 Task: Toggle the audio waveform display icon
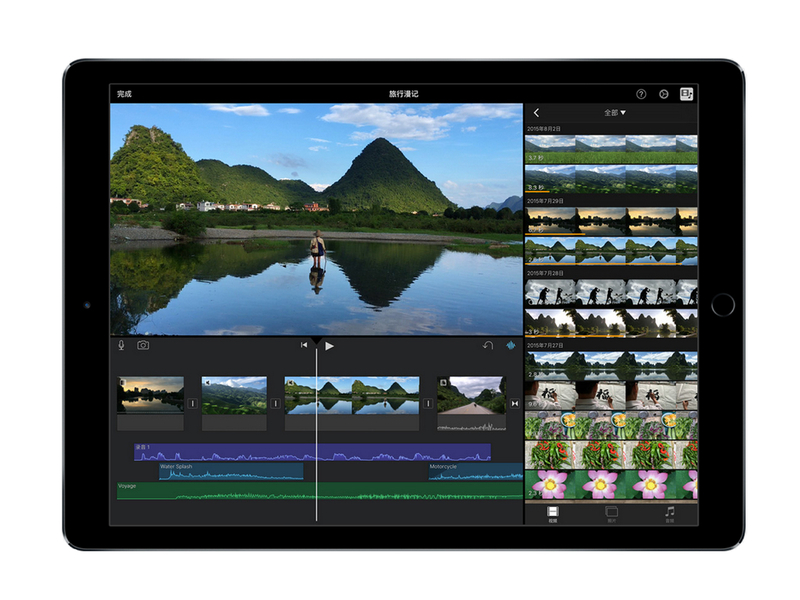(511, 345)
